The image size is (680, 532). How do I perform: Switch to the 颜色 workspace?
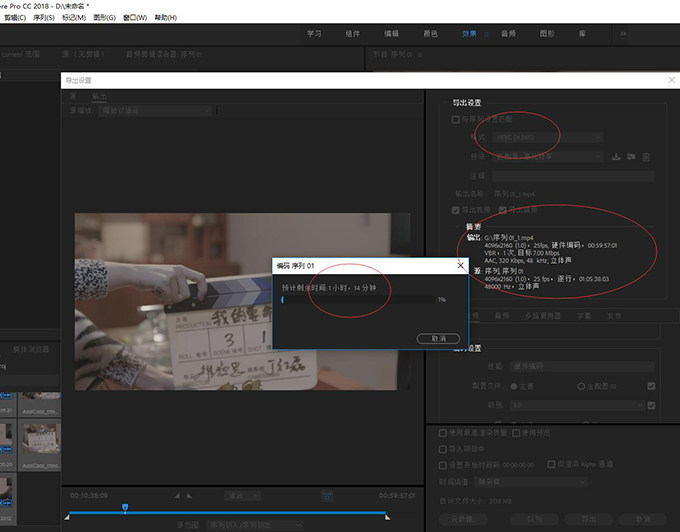430,34
